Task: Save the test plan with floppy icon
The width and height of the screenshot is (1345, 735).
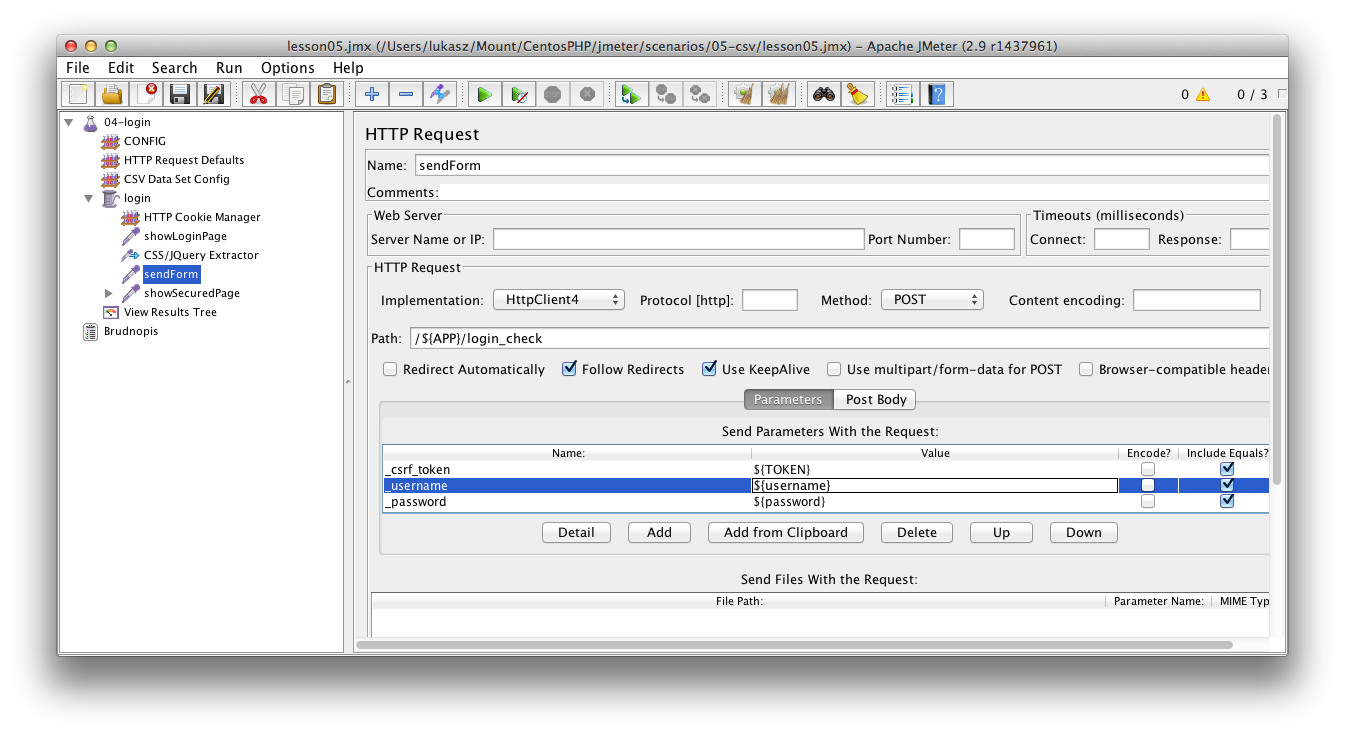Action: (180, 94)
